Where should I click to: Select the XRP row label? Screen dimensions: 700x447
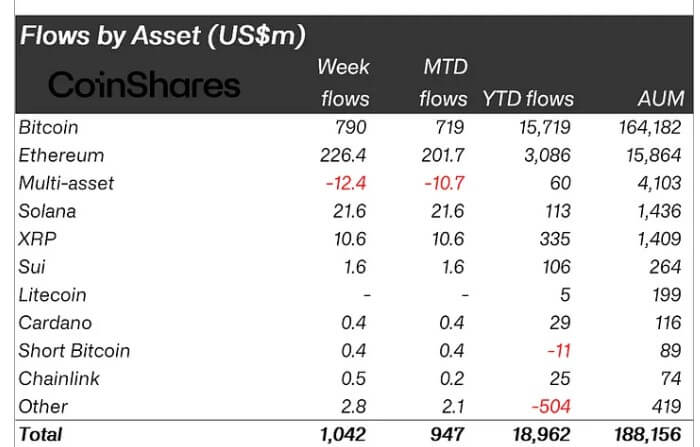(36, 240)
